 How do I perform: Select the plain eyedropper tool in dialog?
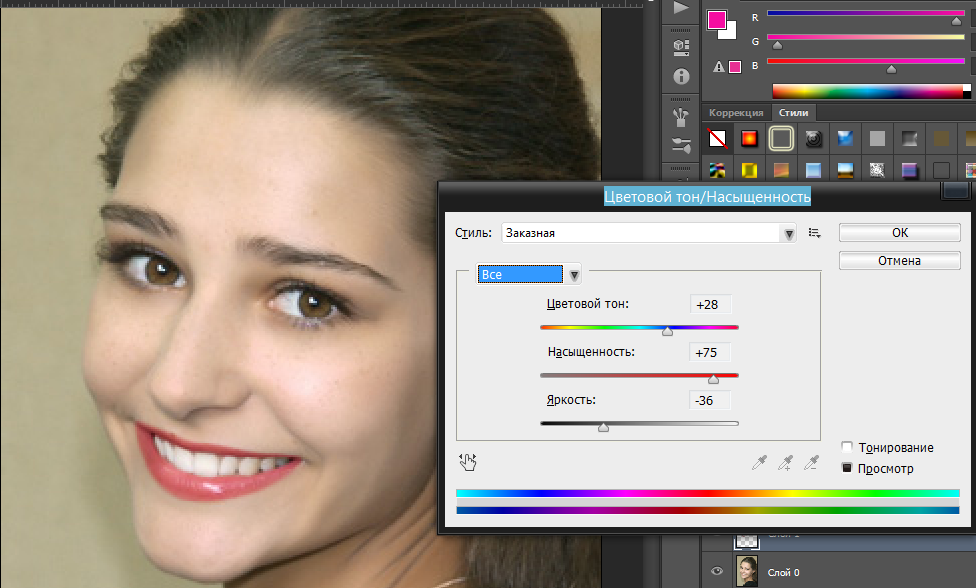[x=759, y=461]
